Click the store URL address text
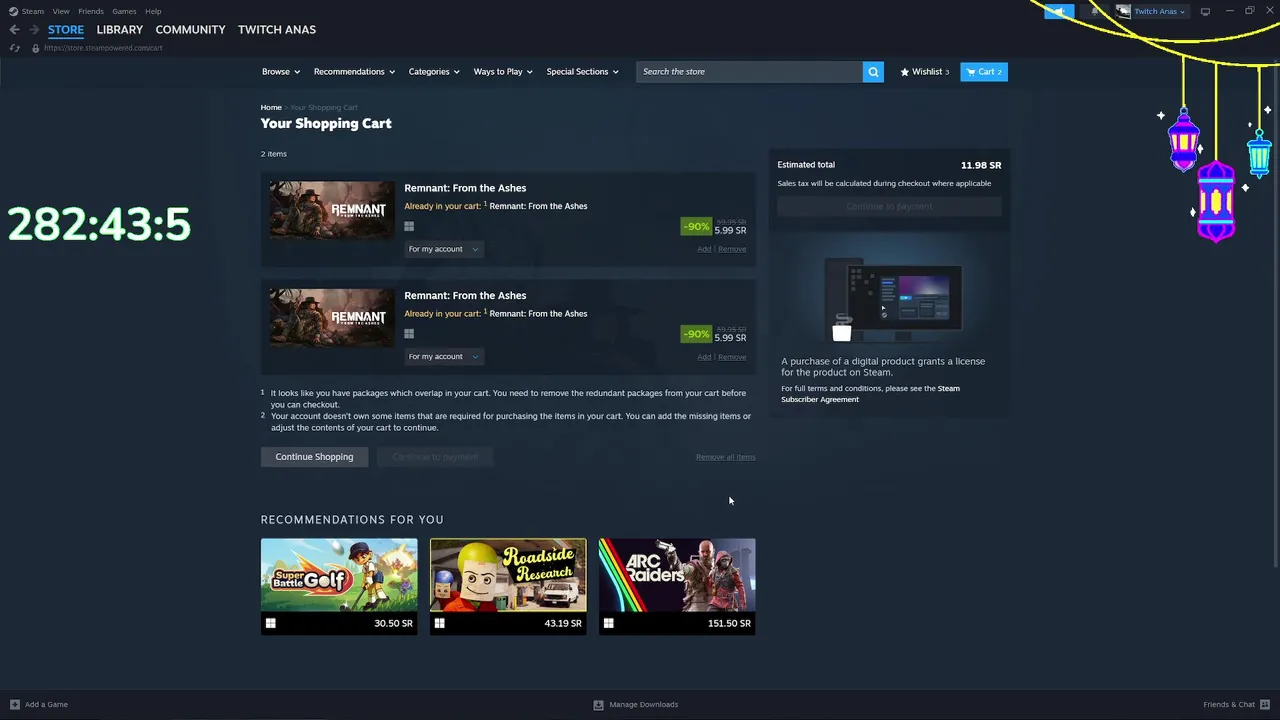Screen dimensions: 1280x720 coord(103,48)
